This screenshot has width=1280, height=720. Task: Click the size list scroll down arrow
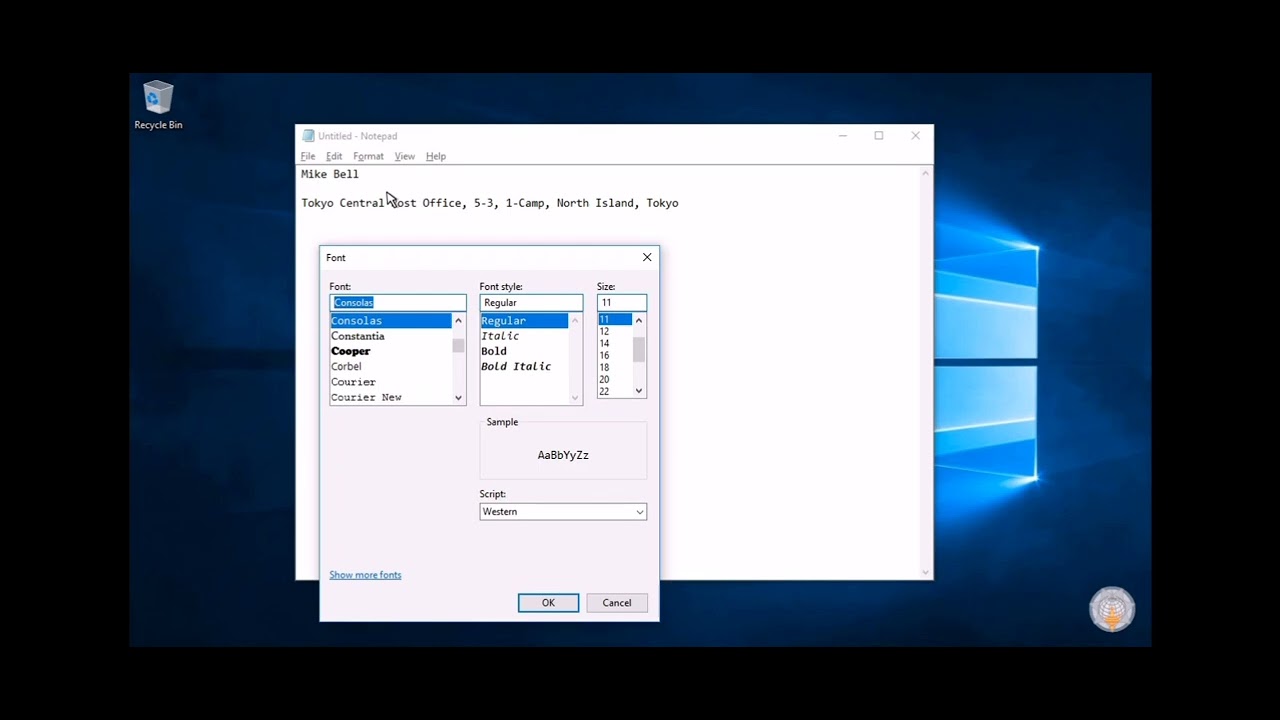point(639,391)
